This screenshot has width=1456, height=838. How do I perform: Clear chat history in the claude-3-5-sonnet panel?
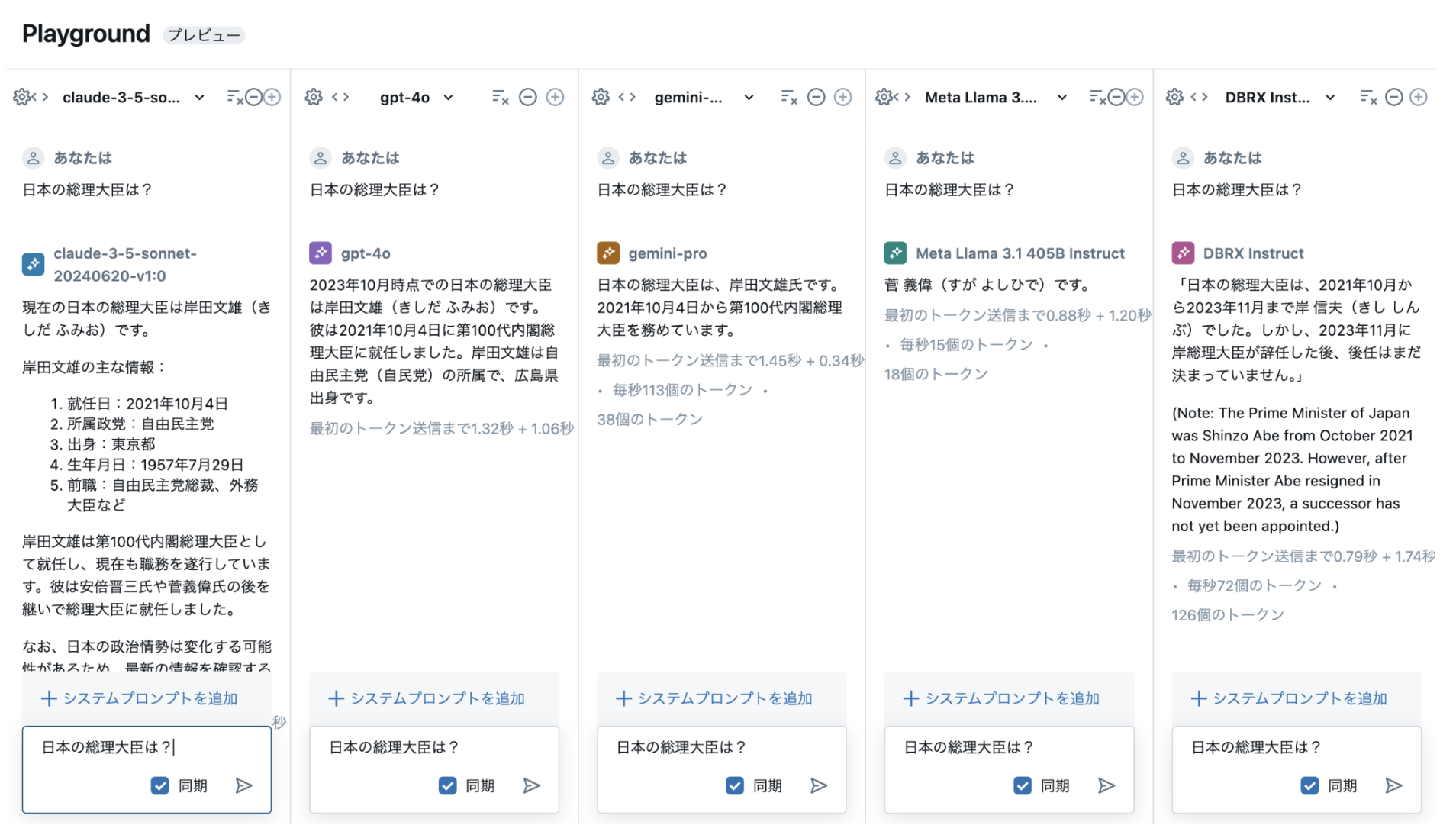coord(235,97)
